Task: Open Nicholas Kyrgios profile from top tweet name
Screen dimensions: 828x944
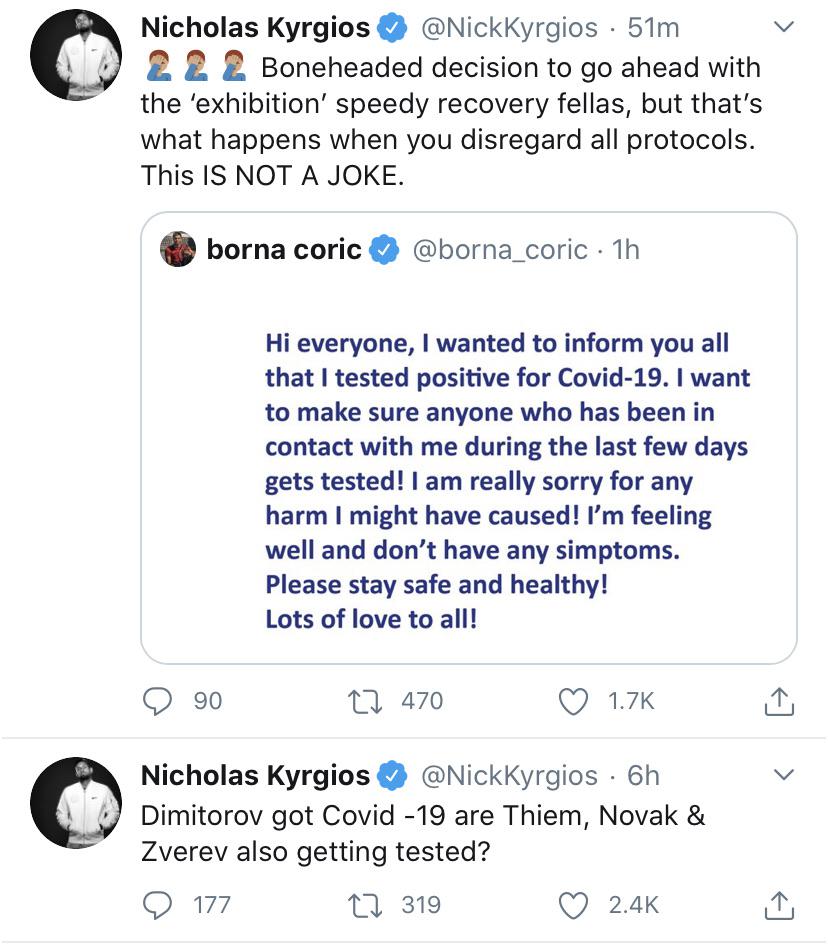Action: 255,29
